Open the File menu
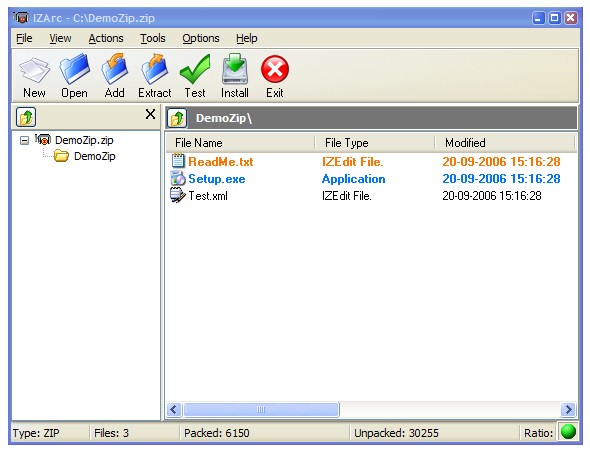This screenshot has width=590, height=450. point(24,38)
